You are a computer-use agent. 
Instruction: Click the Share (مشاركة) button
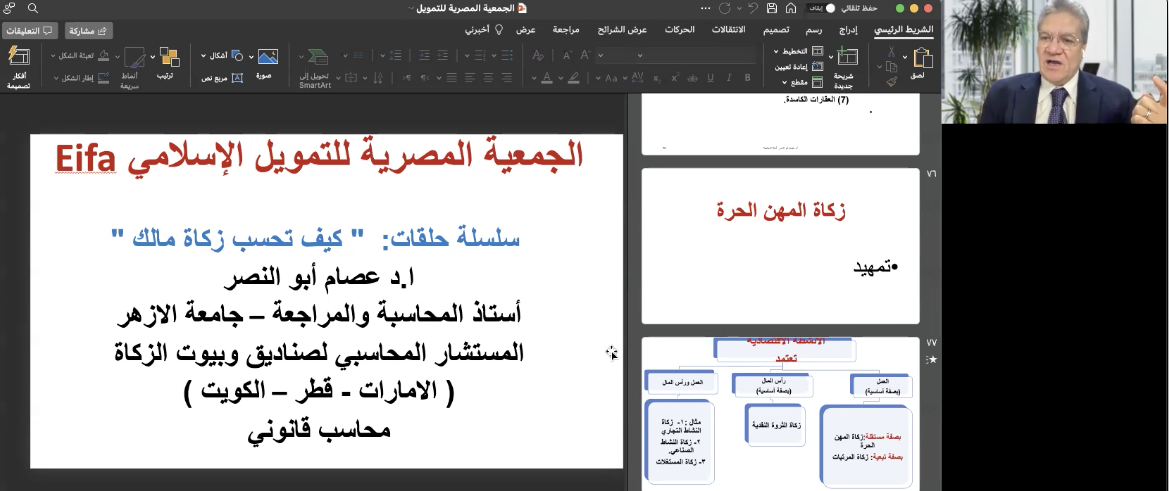click(x=89, y=31)
